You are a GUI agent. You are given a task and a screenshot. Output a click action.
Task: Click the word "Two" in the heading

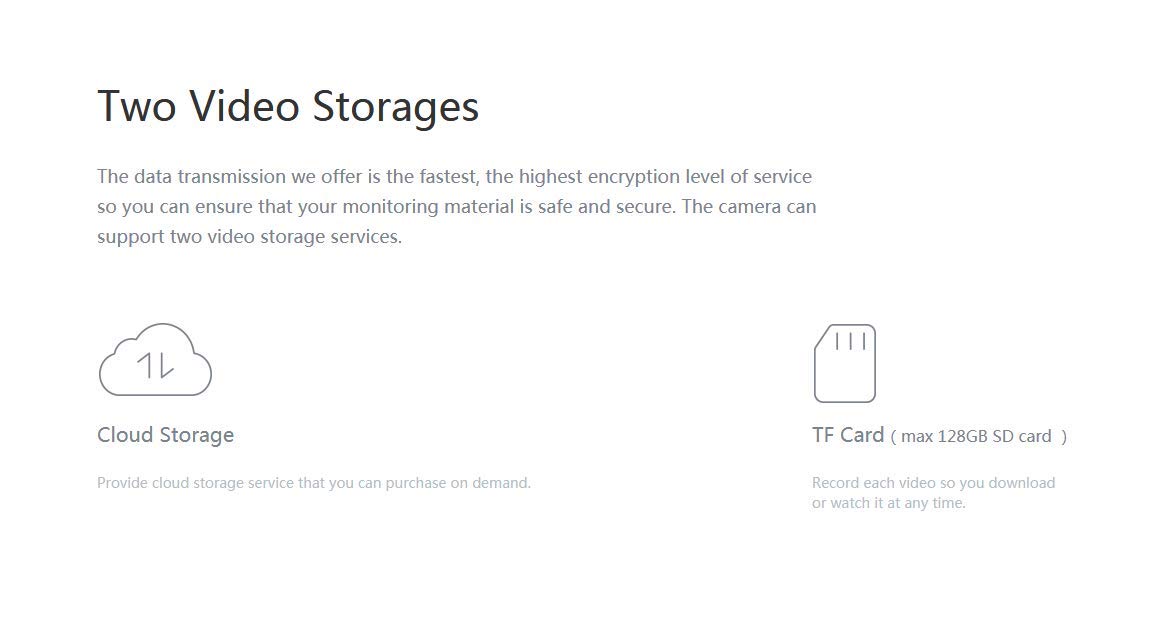pos(137,106)
